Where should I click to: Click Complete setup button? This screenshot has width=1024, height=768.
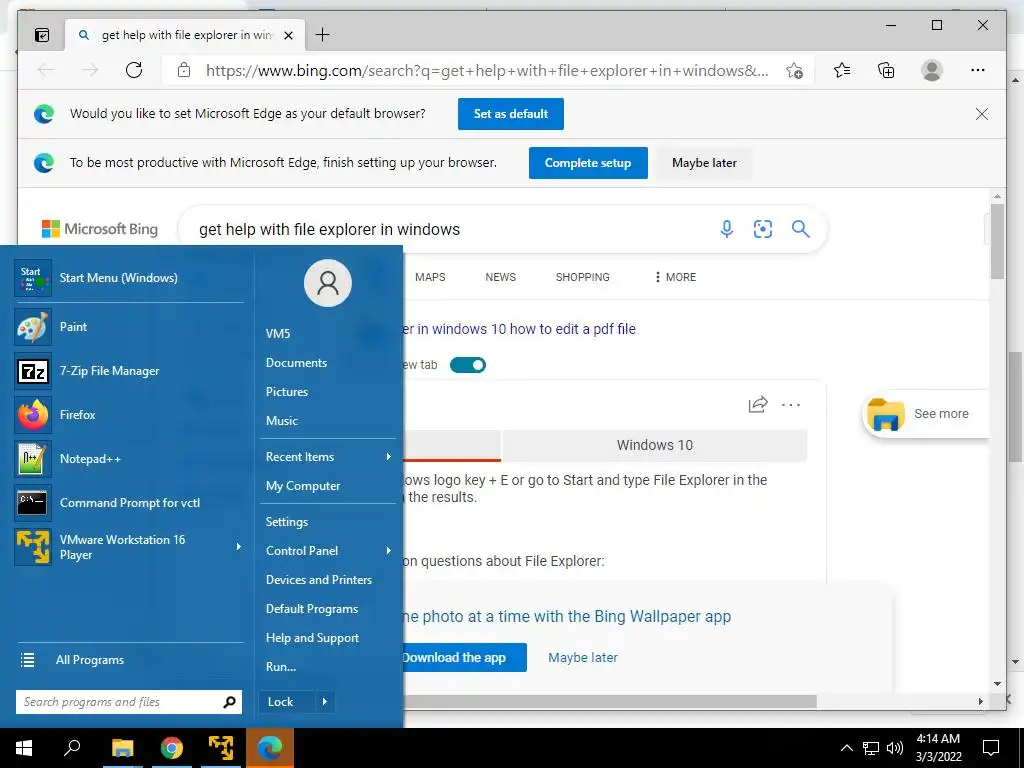click(588, 163)
